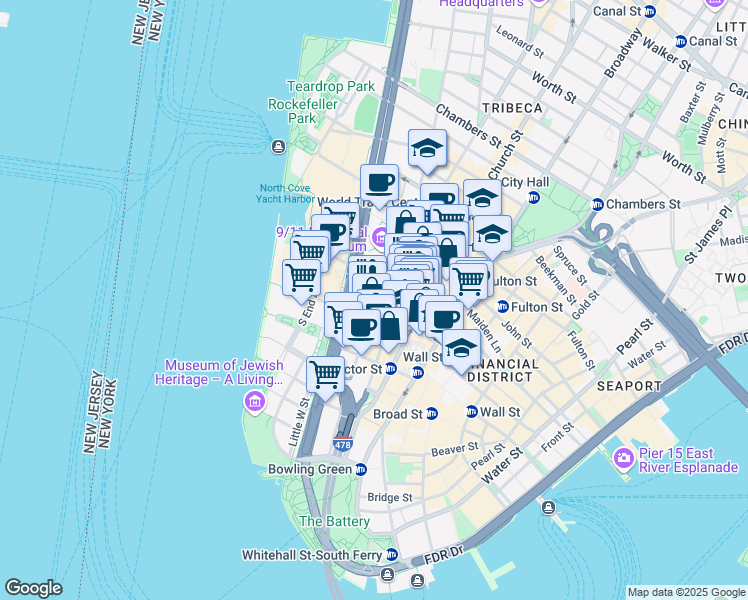
Task: Click the City Hall station label
Action: (526, 182)
